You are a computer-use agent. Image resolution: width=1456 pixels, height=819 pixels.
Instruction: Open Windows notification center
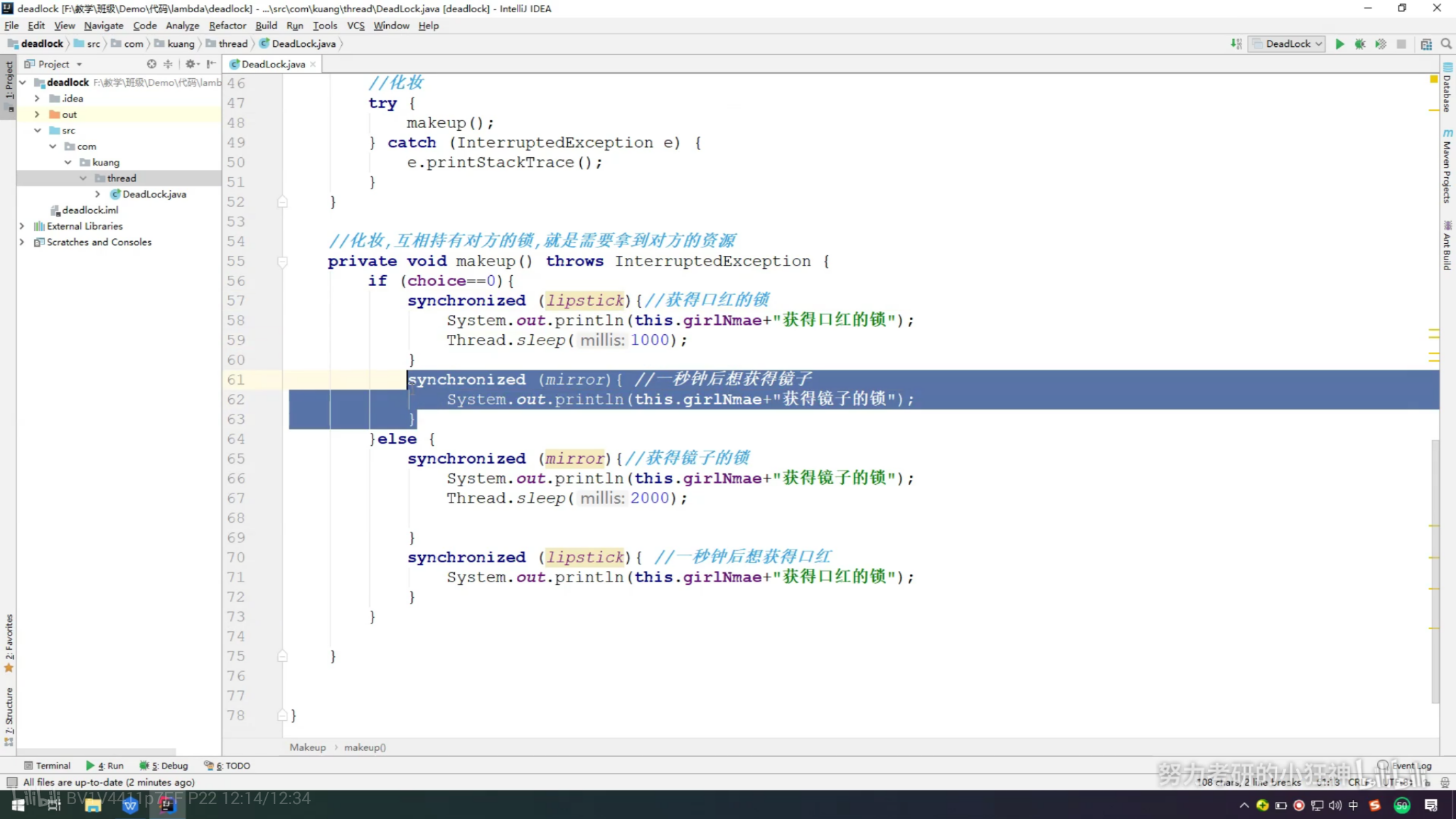pos(1431,805)
